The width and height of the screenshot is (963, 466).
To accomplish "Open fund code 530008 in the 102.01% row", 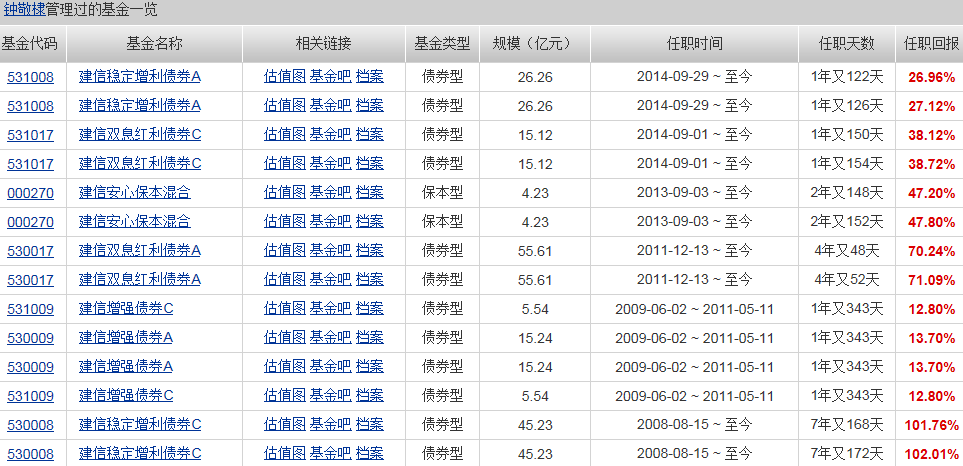I will 30,454.
